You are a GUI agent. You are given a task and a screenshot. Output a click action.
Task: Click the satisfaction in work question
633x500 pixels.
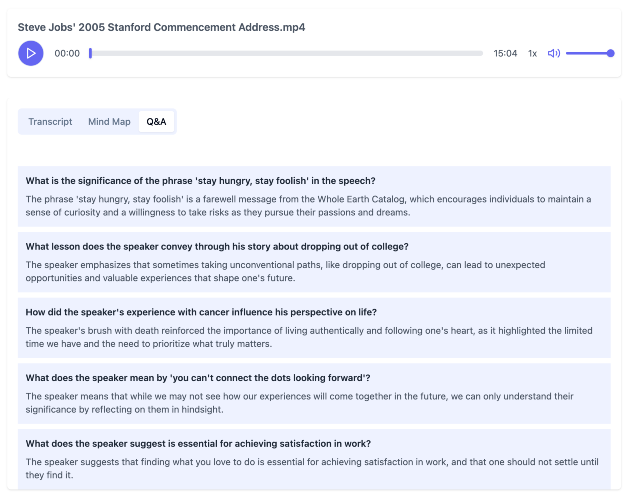pos(198,444)
